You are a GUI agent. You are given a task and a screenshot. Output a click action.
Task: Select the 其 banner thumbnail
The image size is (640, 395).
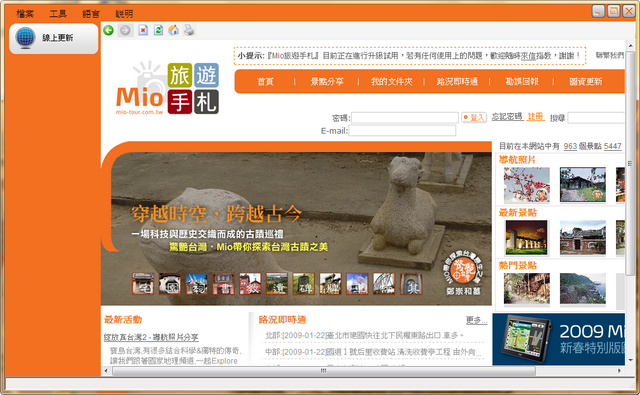[x=411, y=284]
